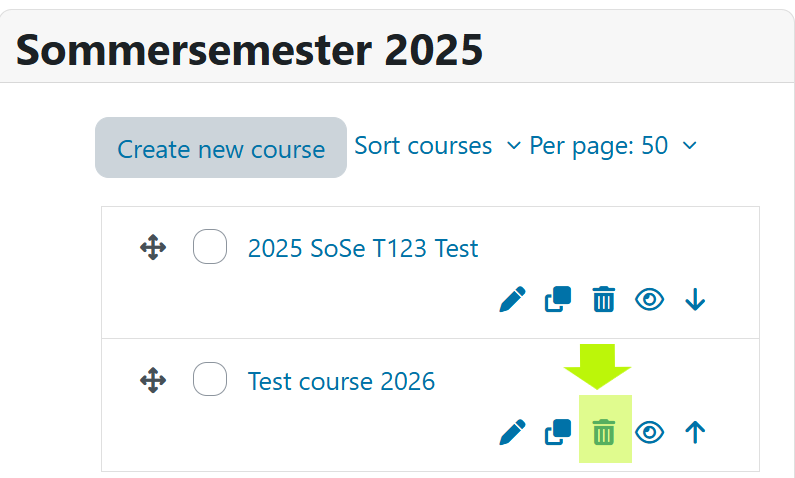Duplicate Test course 2026 with the copy icon
The image size is (795, 478).
(x=558, y=432)
